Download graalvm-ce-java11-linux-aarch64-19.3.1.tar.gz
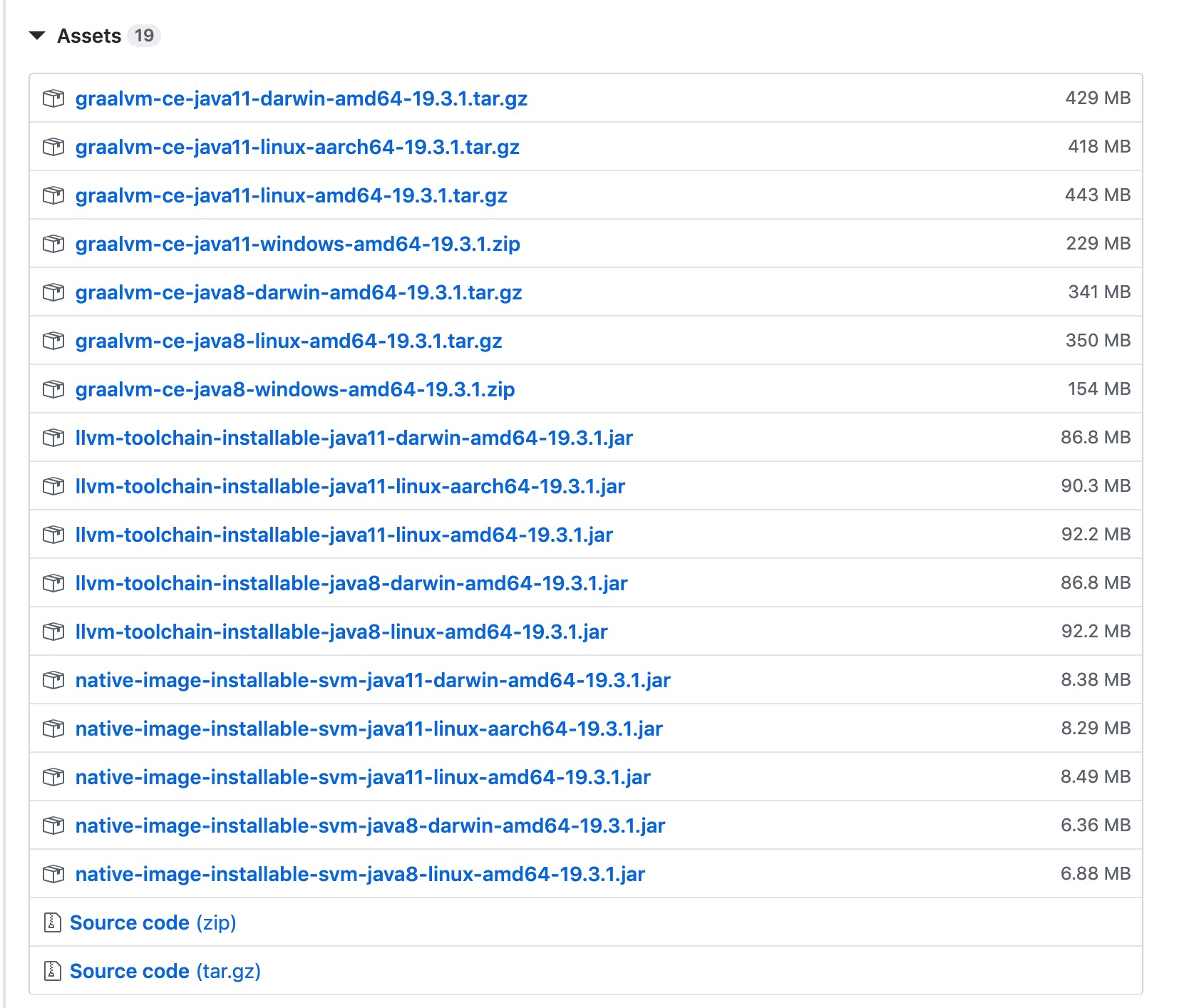Image resolution: width=1179 pixels, height=1008 pixels. (297, 147)
